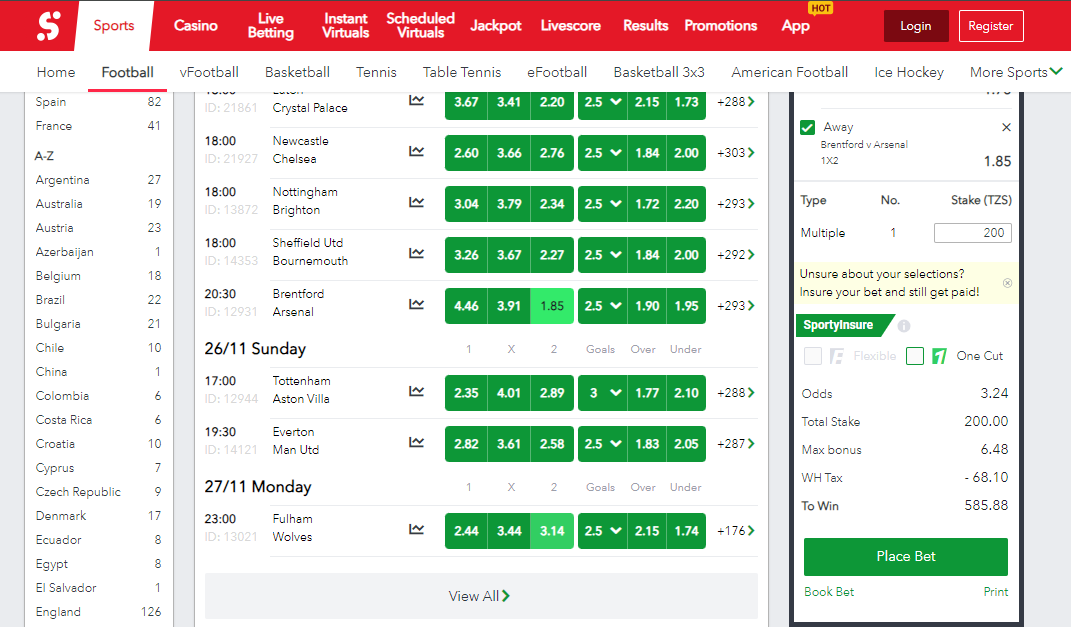Viewport: 1071px width, 627px height.
Task: Select draw odds 3.66 for Newcastle v Chelsea
Action: coord(509,153)
